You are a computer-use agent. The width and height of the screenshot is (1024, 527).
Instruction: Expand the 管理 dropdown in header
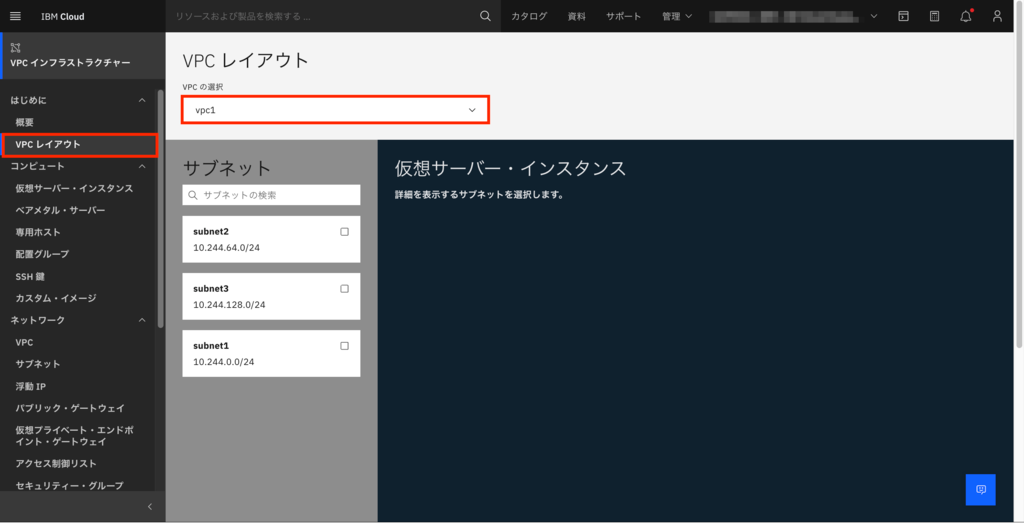click(677, 16)
